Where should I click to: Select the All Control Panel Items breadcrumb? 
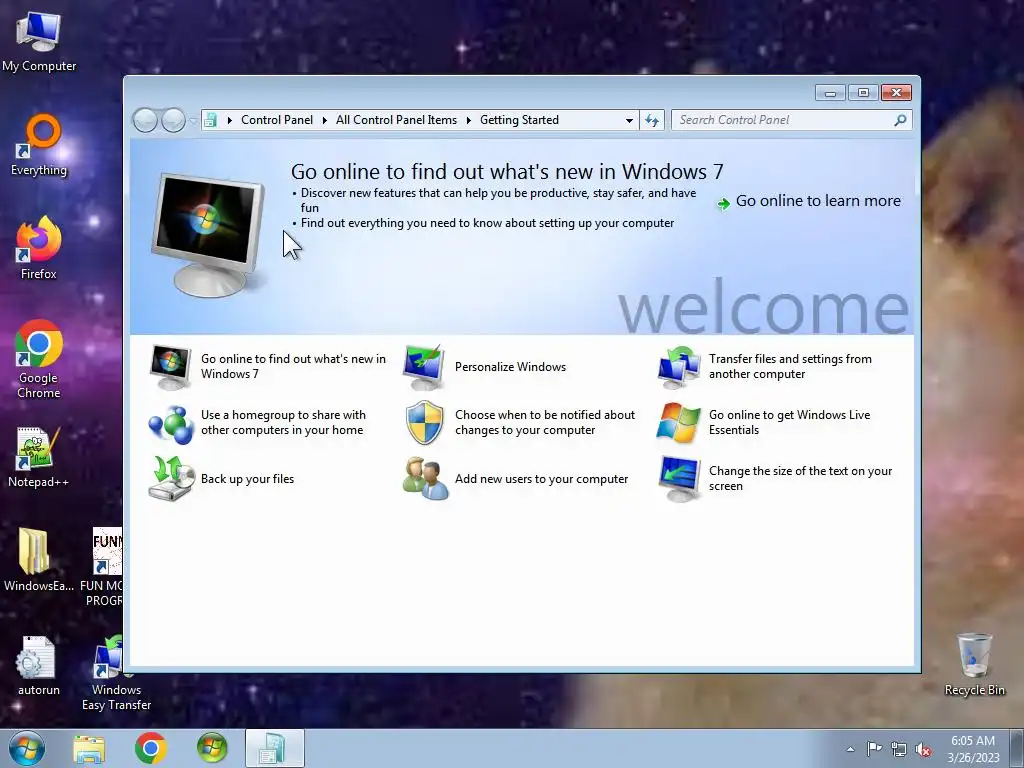396,120
